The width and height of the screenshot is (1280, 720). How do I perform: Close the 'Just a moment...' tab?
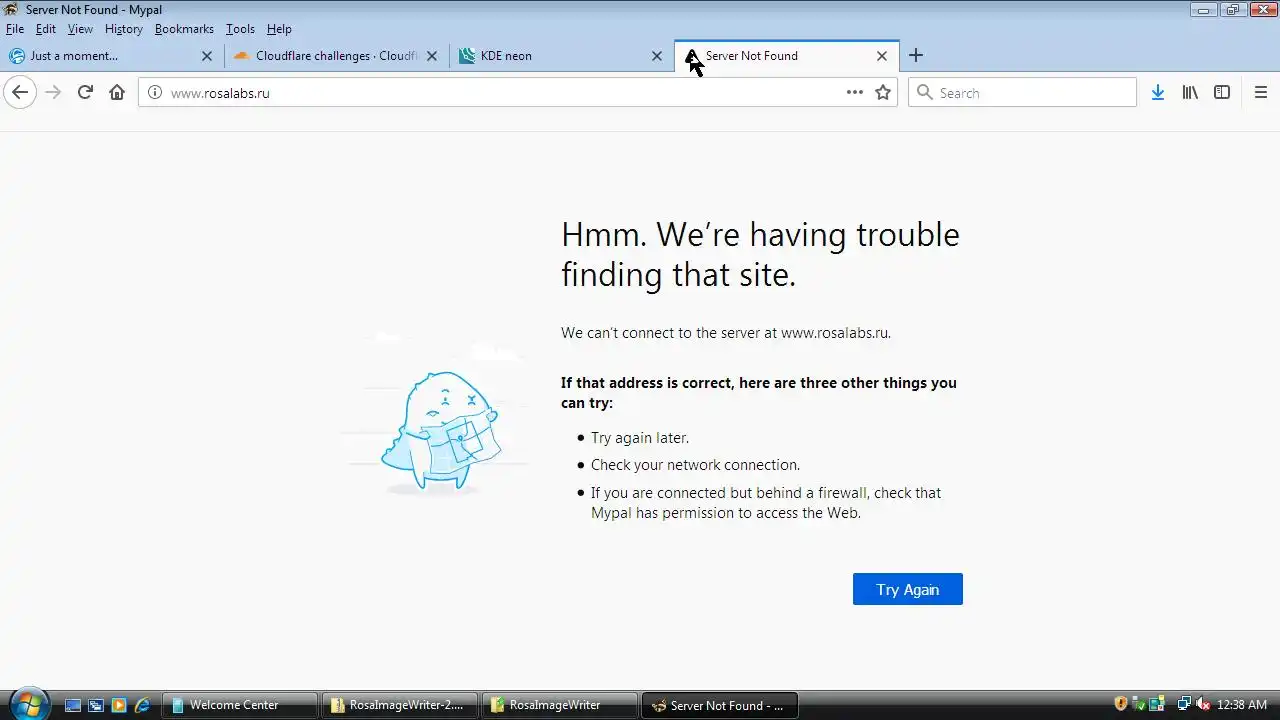coord(207,56)
